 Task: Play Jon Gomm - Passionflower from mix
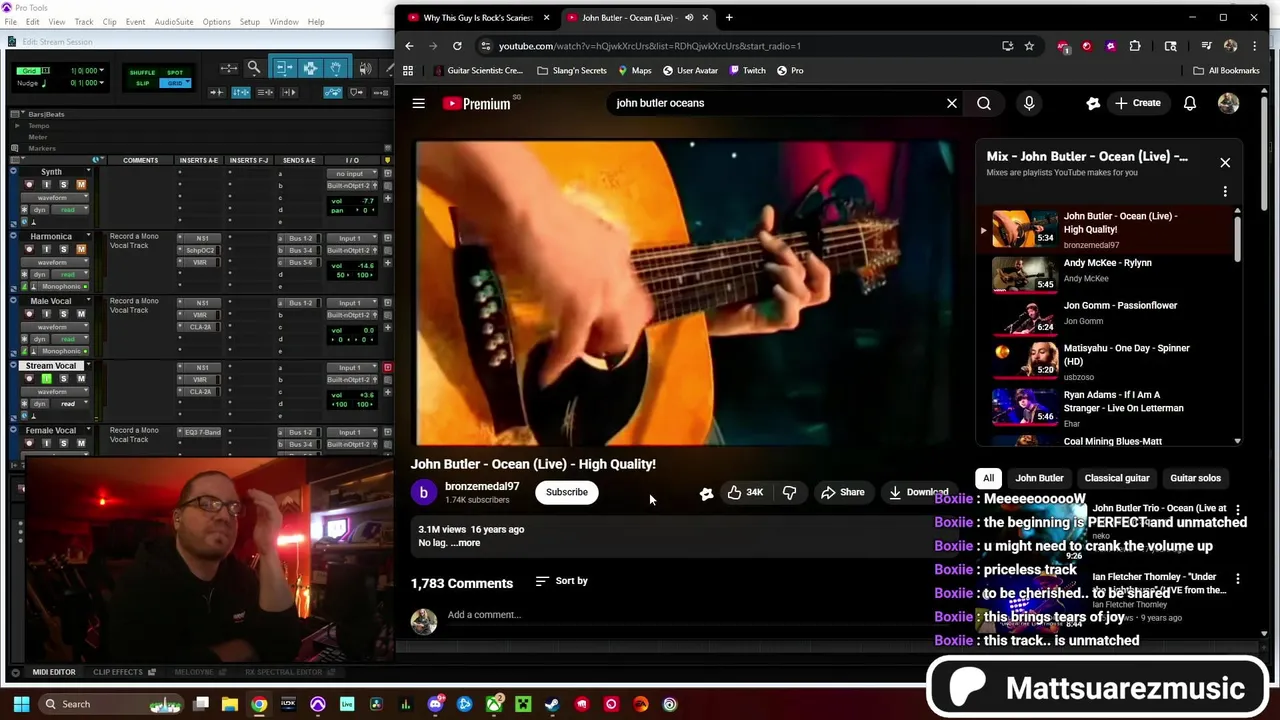point(1105,316)
